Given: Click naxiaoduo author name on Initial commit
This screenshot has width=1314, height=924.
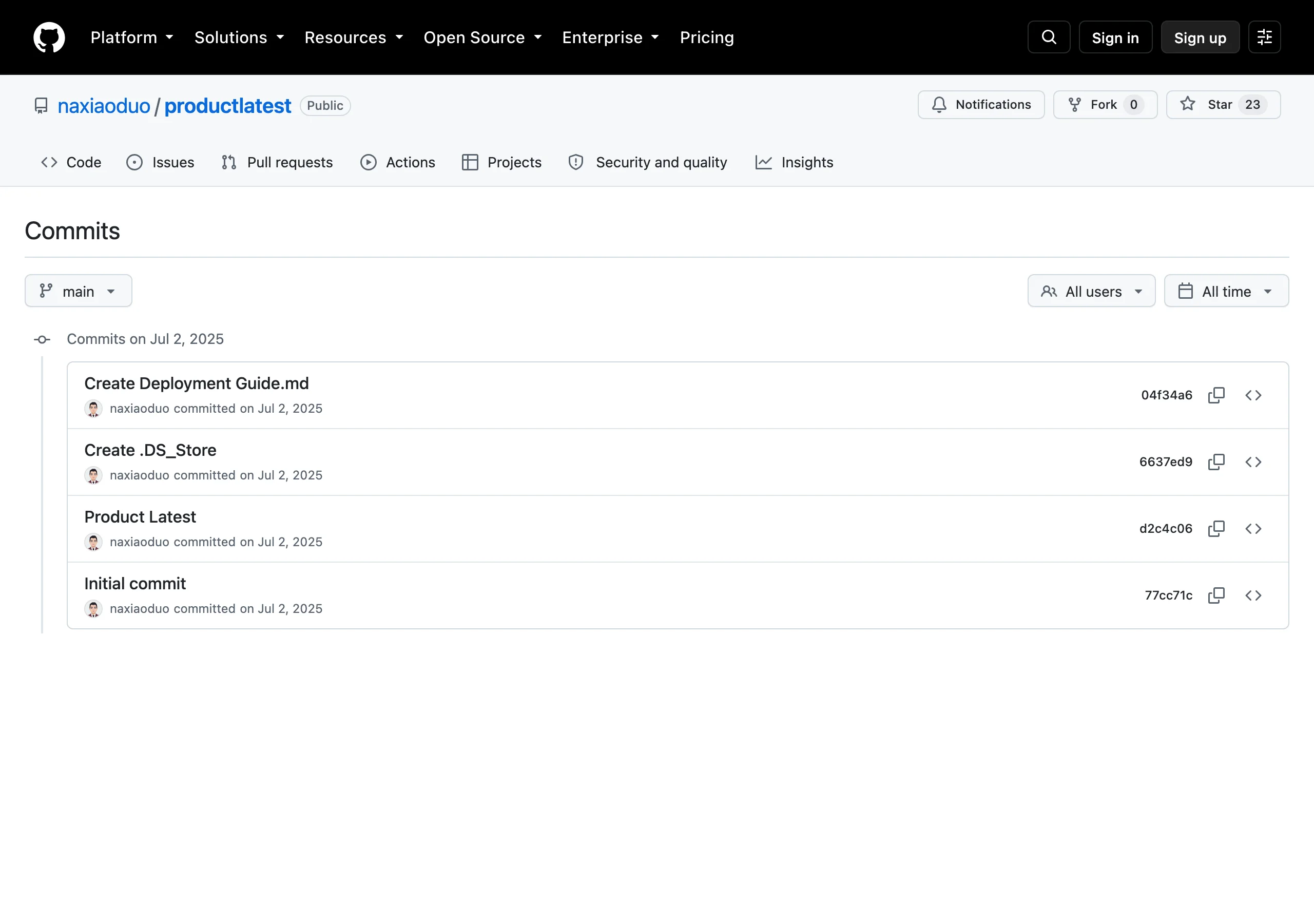Looking at the screenshot, I should pyautogui.click(x=140, y=609).
